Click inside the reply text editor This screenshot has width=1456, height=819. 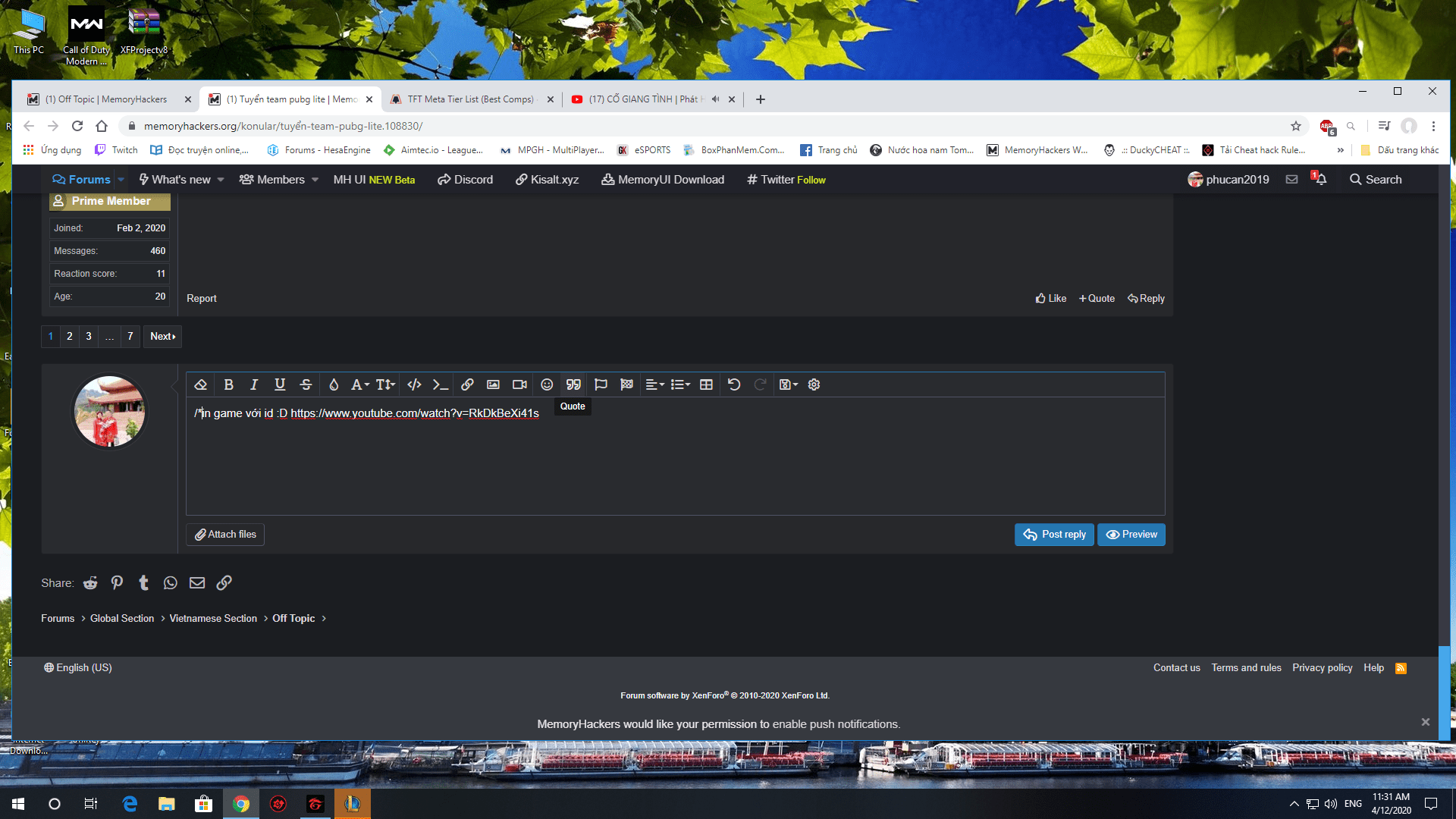click(x=675, y=456)
